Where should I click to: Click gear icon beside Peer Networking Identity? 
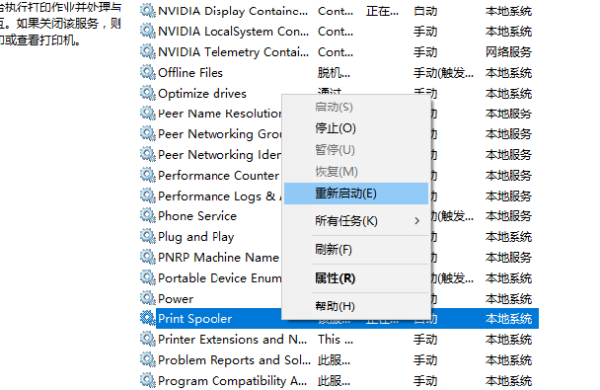click(x=148, y=155)
